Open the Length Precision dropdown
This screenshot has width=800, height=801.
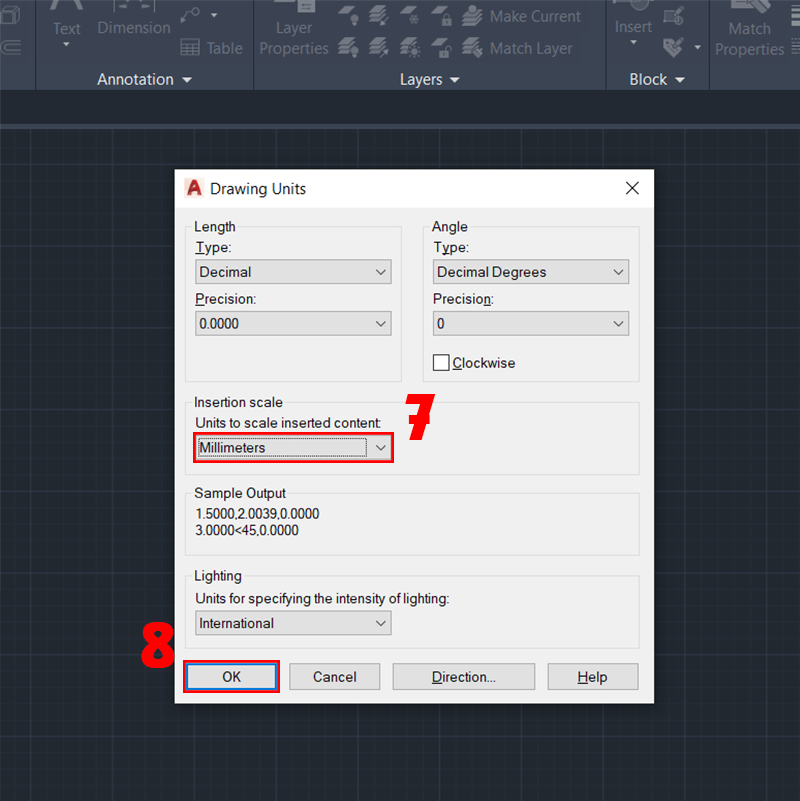[x=293, y=324]
